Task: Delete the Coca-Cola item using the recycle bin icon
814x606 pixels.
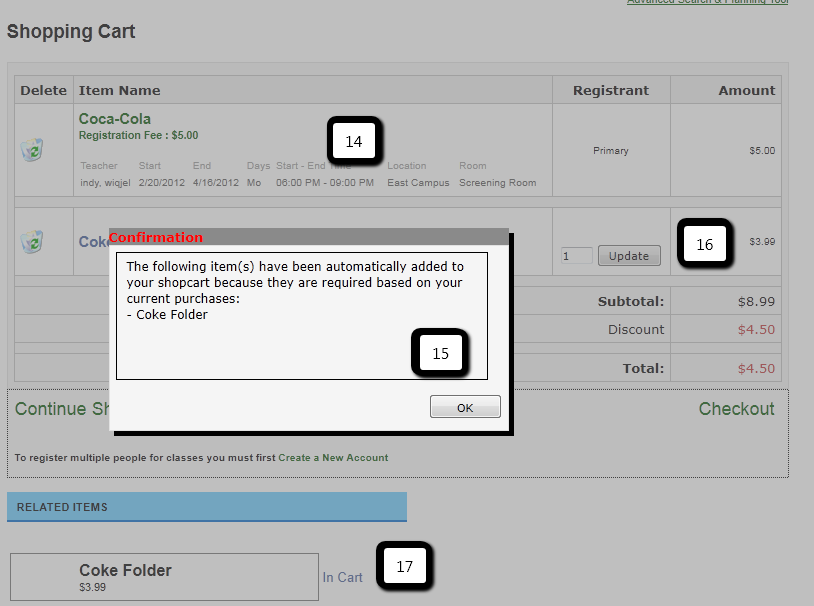Action: click(32, 150)
